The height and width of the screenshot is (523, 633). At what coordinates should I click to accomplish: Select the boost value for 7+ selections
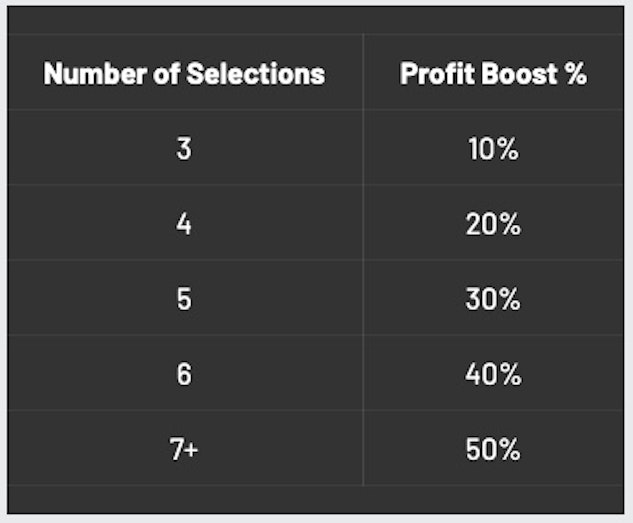pos(493,450)
